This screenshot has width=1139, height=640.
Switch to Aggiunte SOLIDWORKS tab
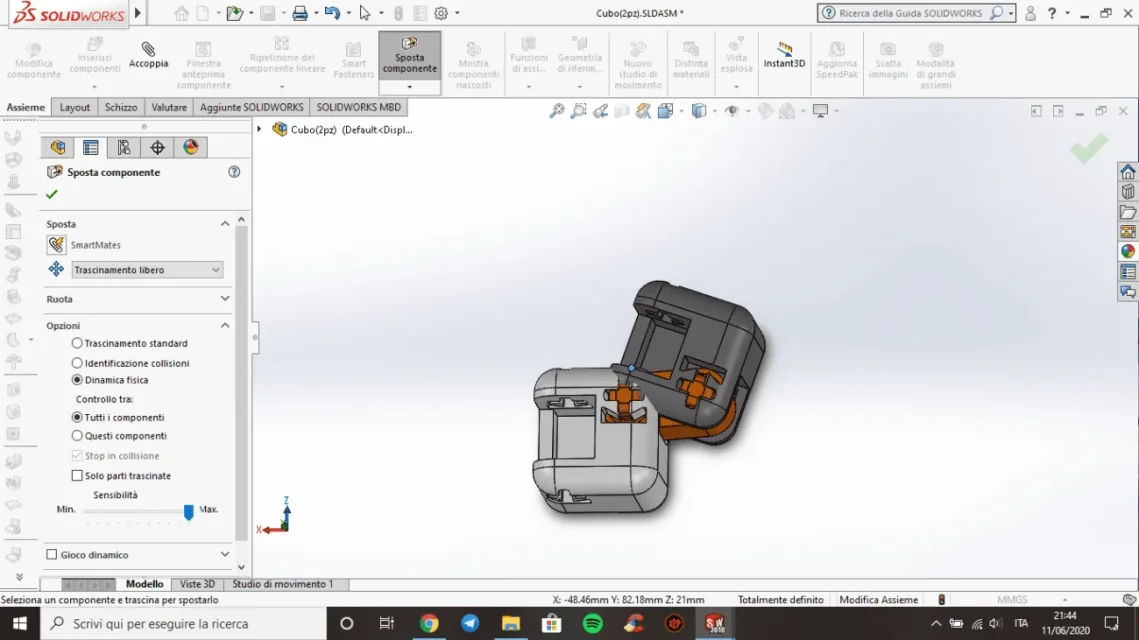click(x=251, y=107)
